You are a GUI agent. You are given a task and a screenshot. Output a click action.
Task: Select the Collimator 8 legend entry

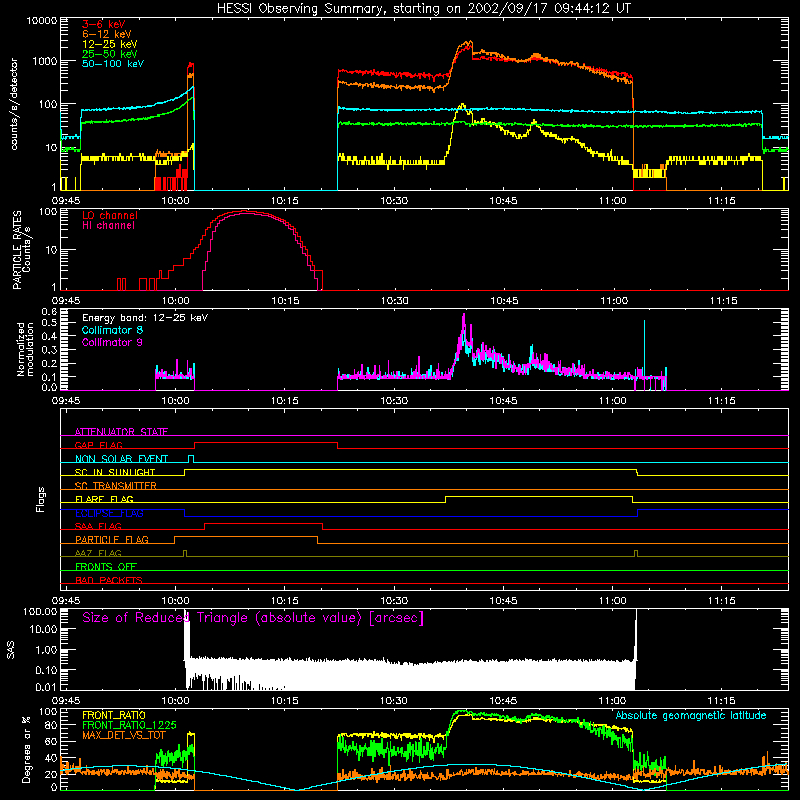(112, 331)
